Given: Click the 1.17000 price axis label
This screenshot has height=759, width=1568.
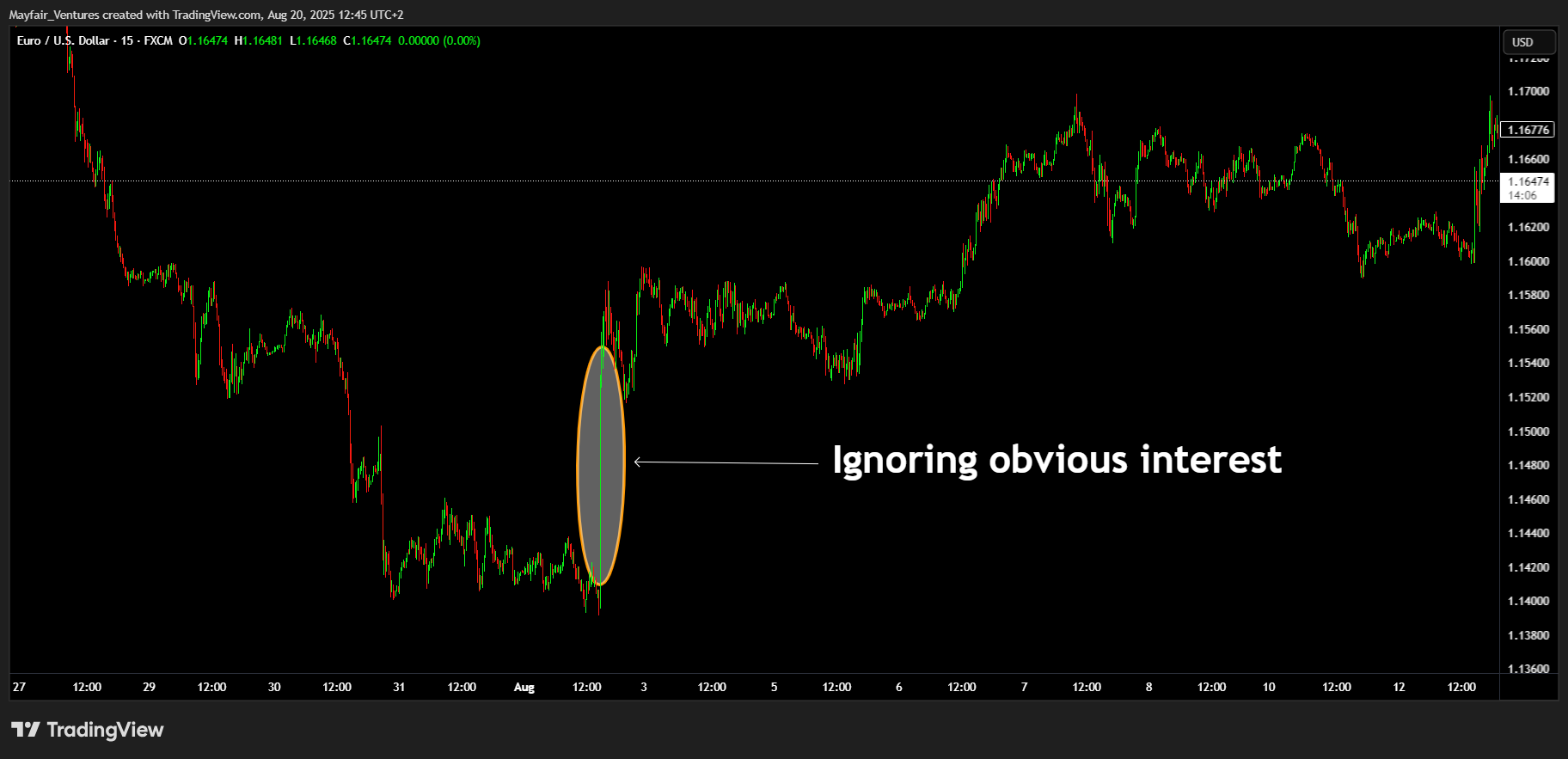Looking at the screenshot, I should 1528,91.
